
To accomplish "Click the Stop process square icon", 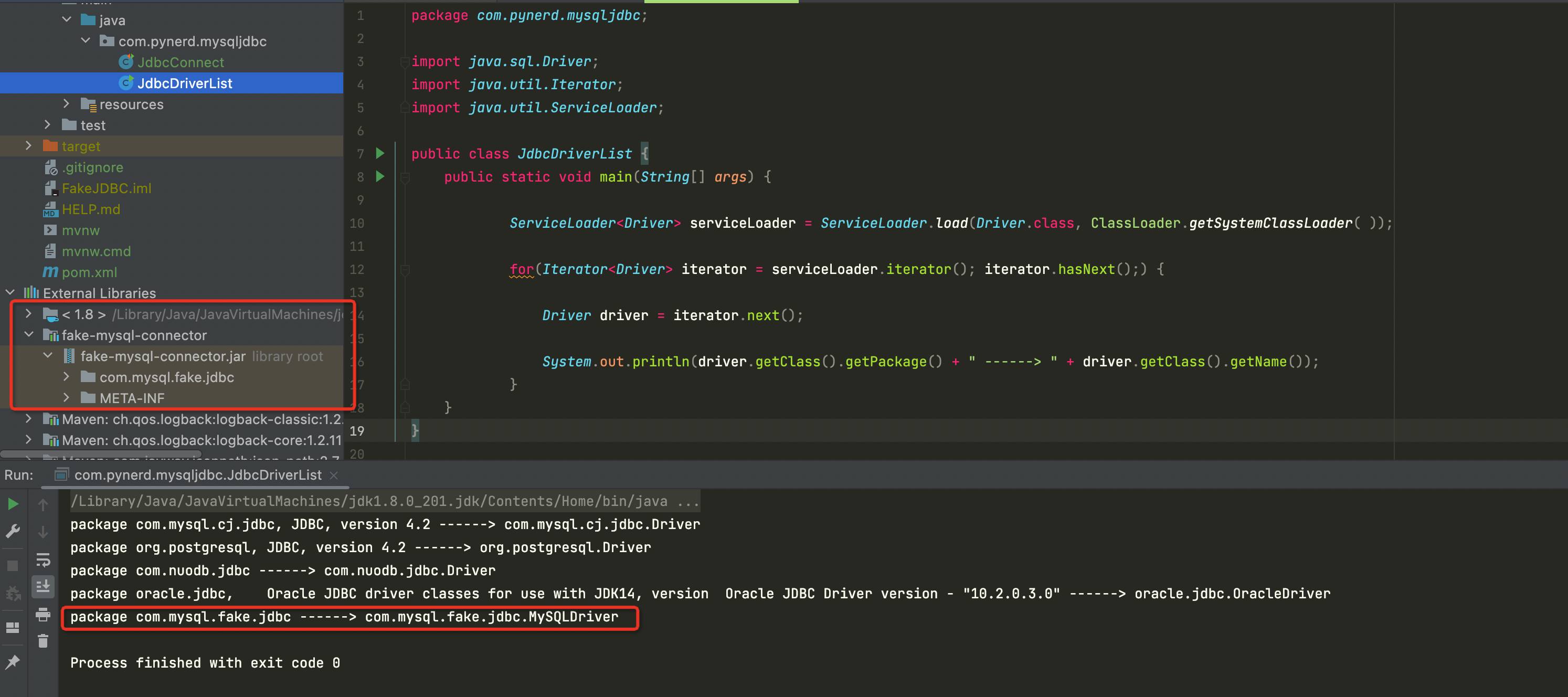I will point(13,565).
